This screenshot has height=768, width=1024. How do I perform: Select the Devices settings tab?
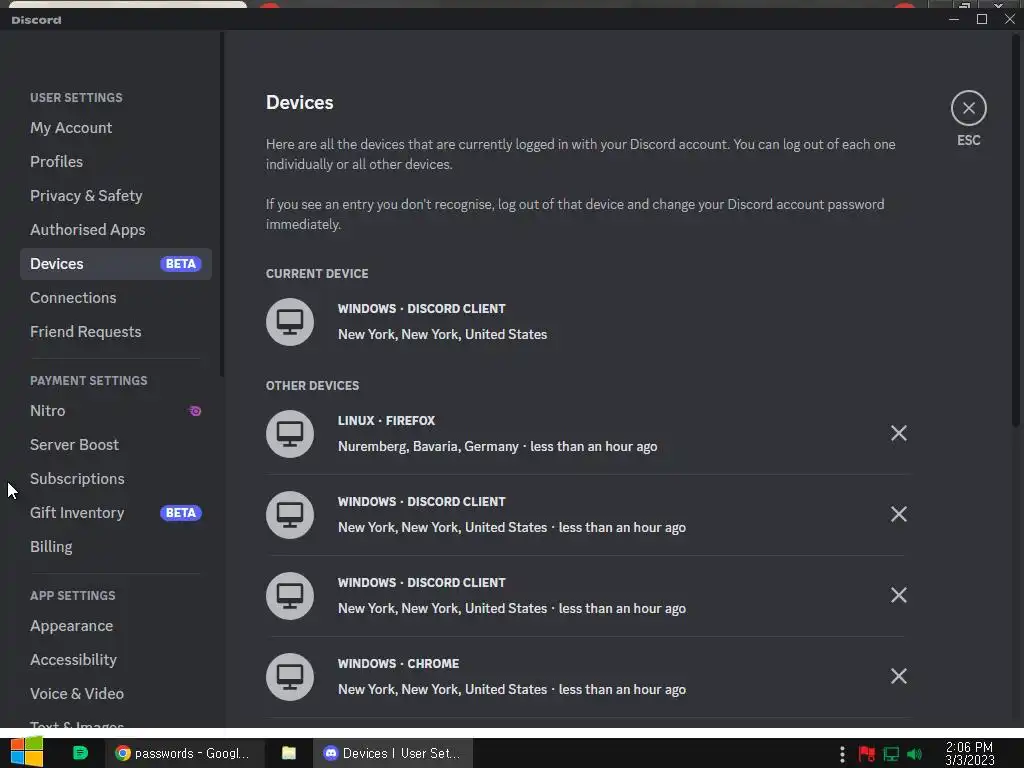click(116, 264)
